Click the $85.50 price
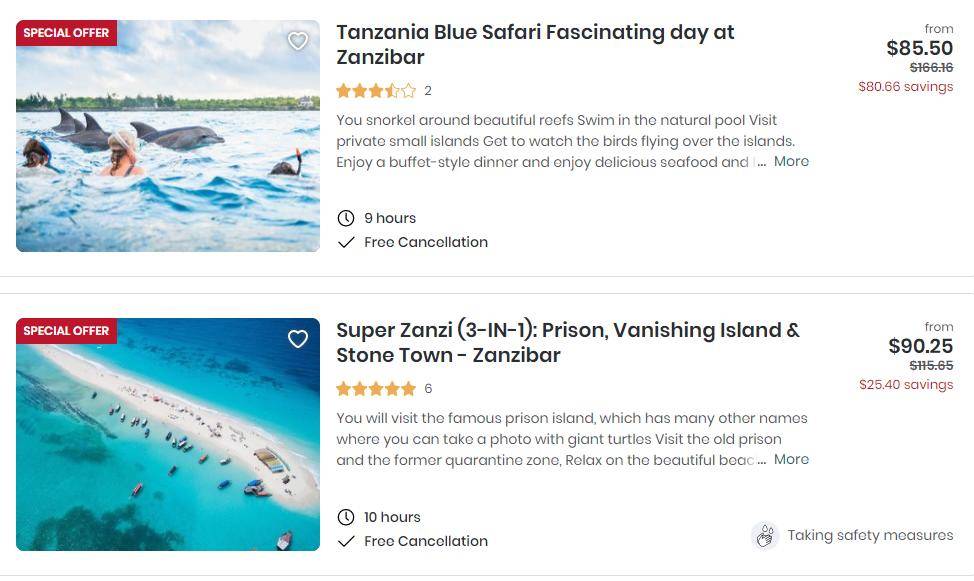This screenshot has height=581, width=974. tap(919, 48)
